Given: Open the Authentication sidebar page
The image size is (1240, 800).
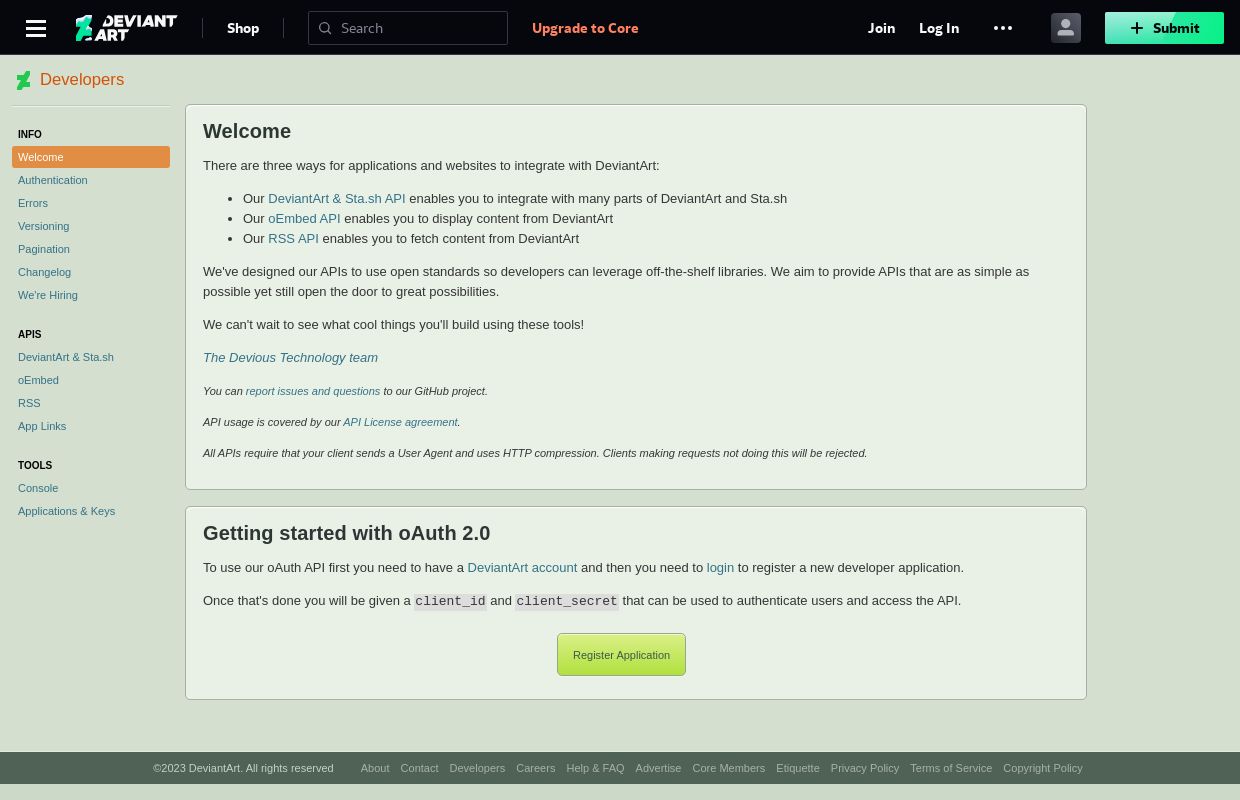Looking at the screenshot, I should (52, 180).
